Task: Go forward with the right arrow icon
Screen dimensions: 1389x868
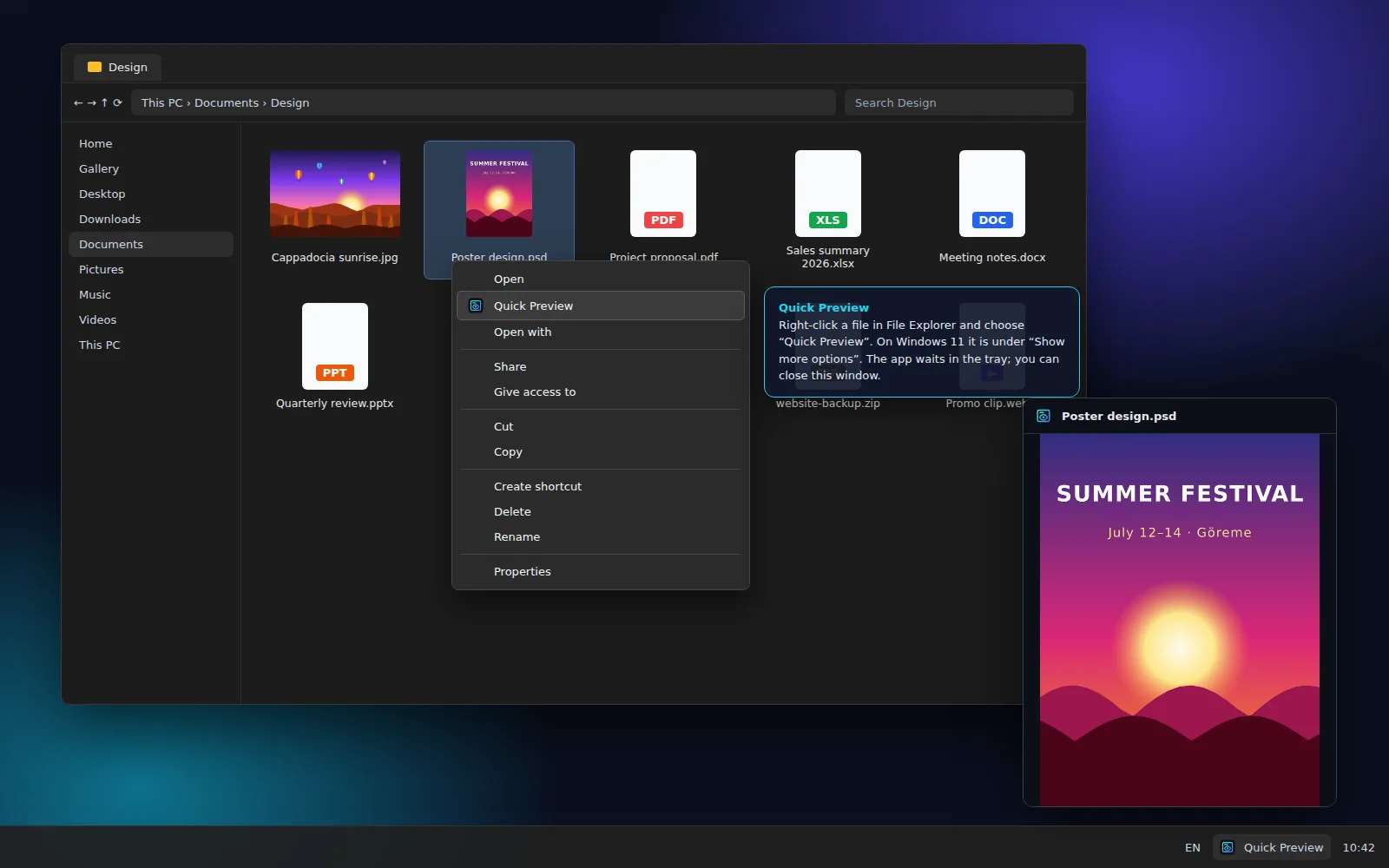Action: coord(91,102)
